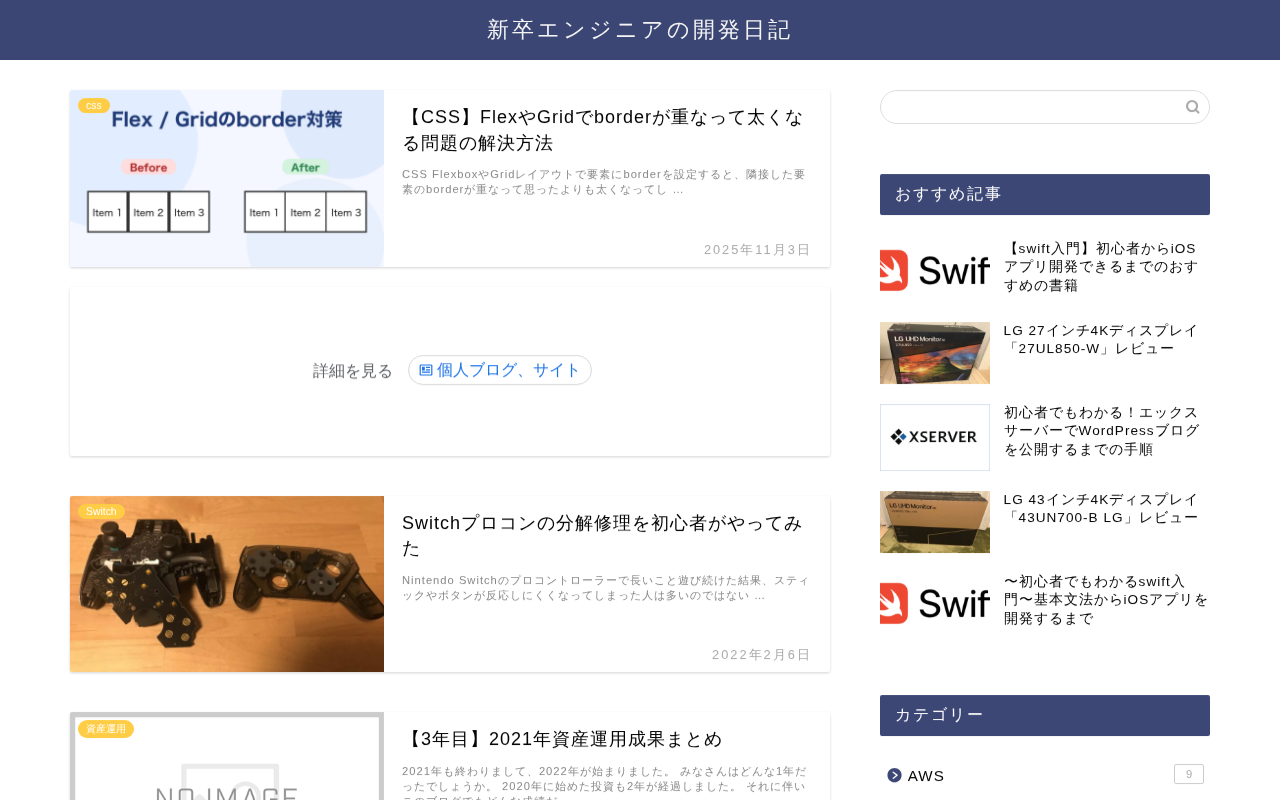Open the エックスサーバー WordPress blog guide article
This screenshot has width=1280, height=800.
pyautogui.click(x=1102, y=431)
